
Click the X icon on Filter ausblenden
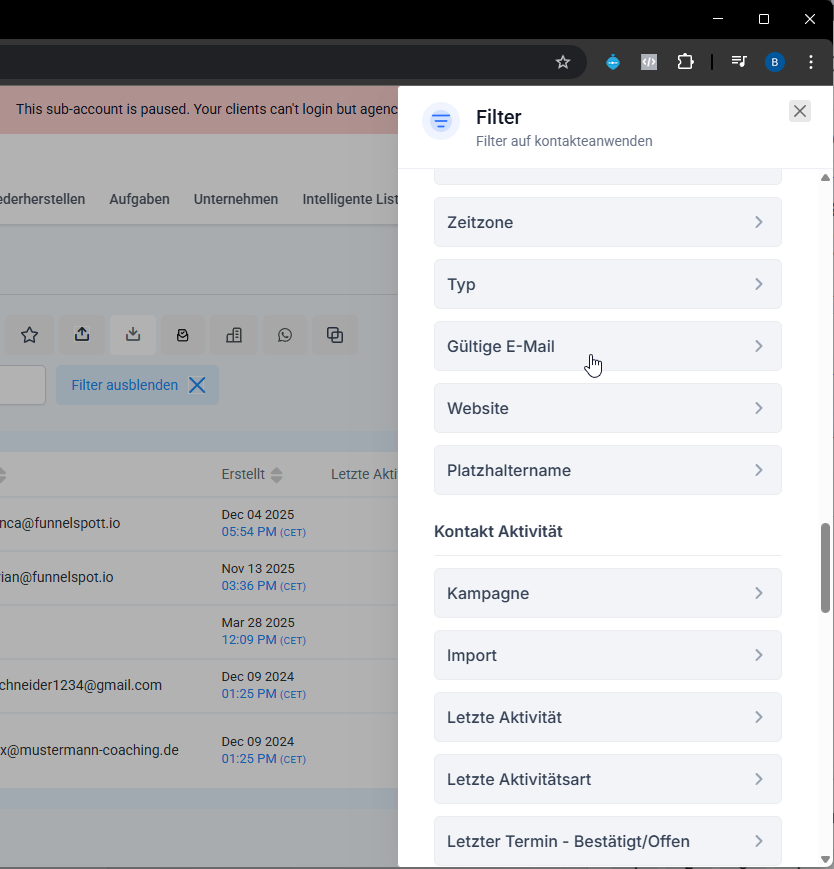pyautogui.click(x=197, y=385)
